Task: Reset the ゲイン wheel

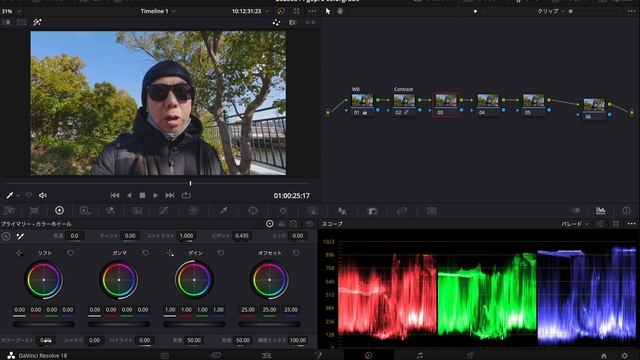Action: [221, 253]
